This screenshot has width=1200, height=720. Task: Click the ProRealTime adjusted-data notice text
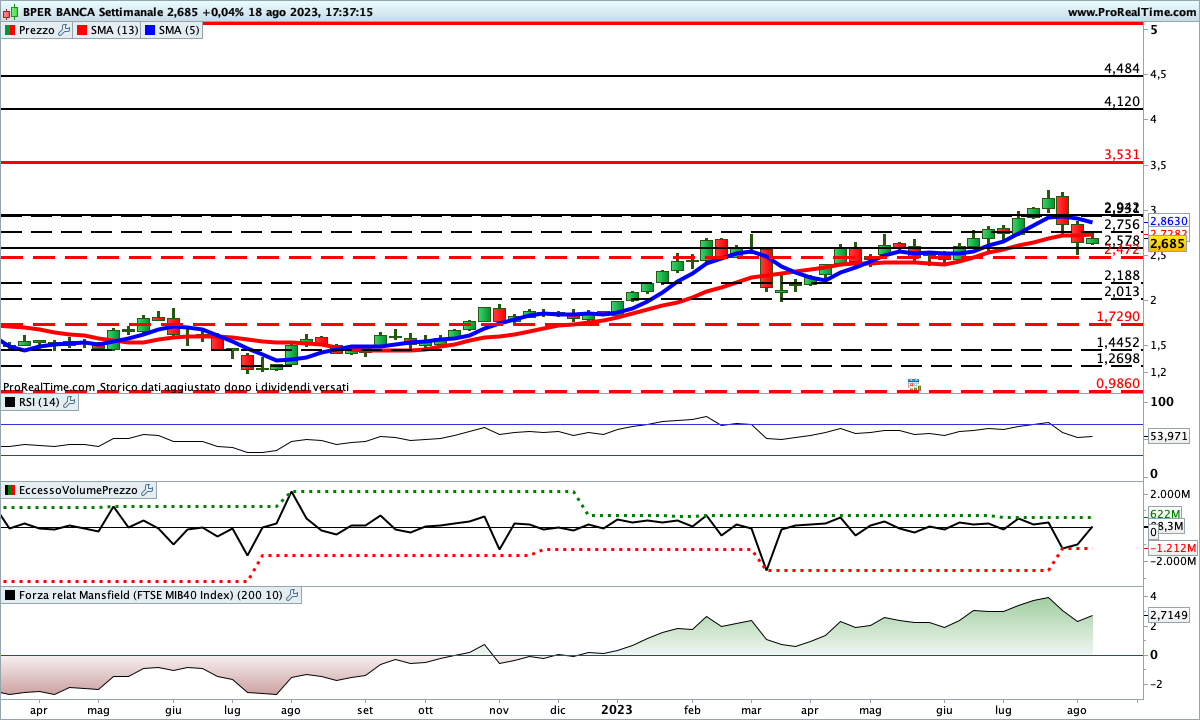(176, 386)
